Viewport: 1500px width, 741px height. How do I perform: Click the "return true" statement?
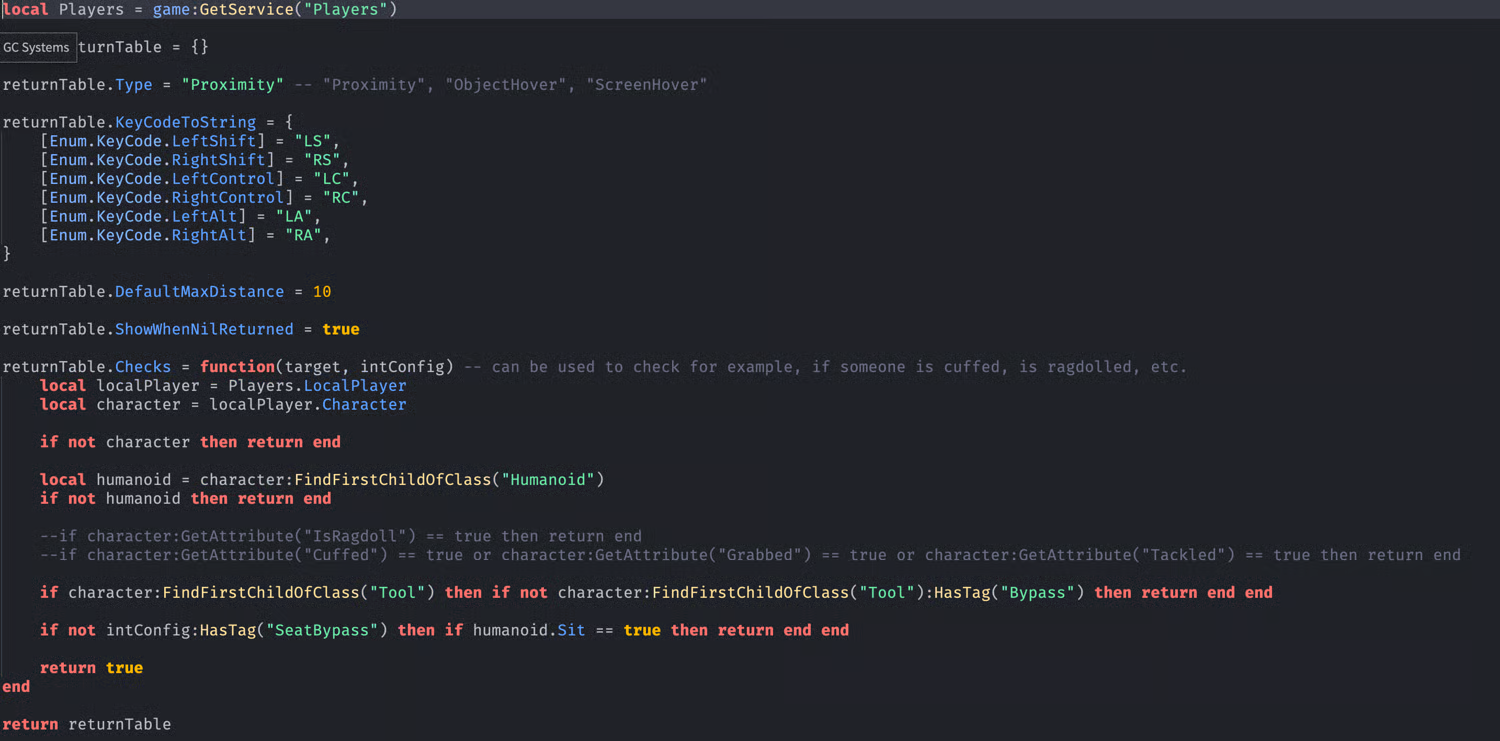click(x=91, y=668)
